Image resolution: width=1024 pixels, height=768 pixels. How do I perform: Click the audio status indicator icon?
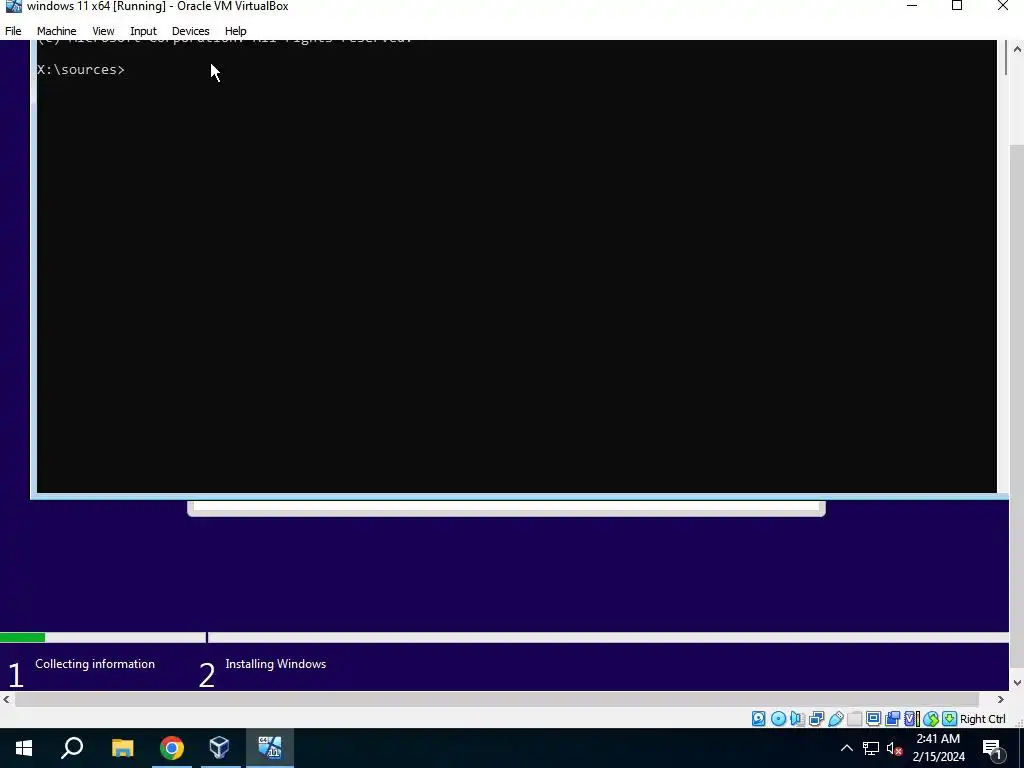tap(797, 718)
